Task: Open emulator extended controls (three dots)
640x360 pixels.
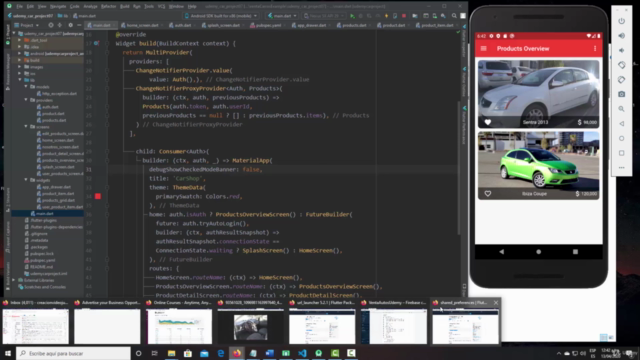Action: [x=621, y=167]
